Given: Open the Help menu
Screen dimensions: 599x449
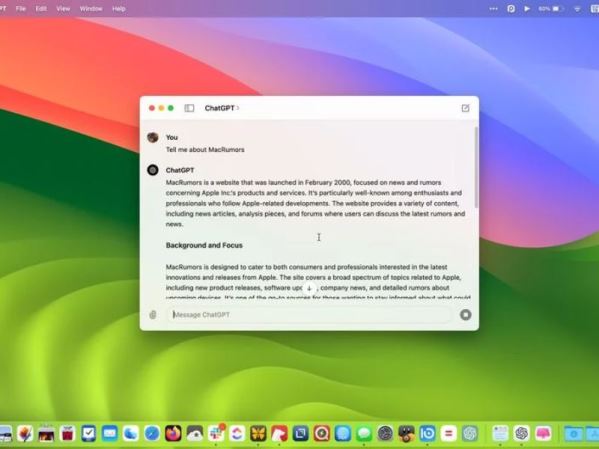Looking at the screenshot, I should tap(119, 8).
